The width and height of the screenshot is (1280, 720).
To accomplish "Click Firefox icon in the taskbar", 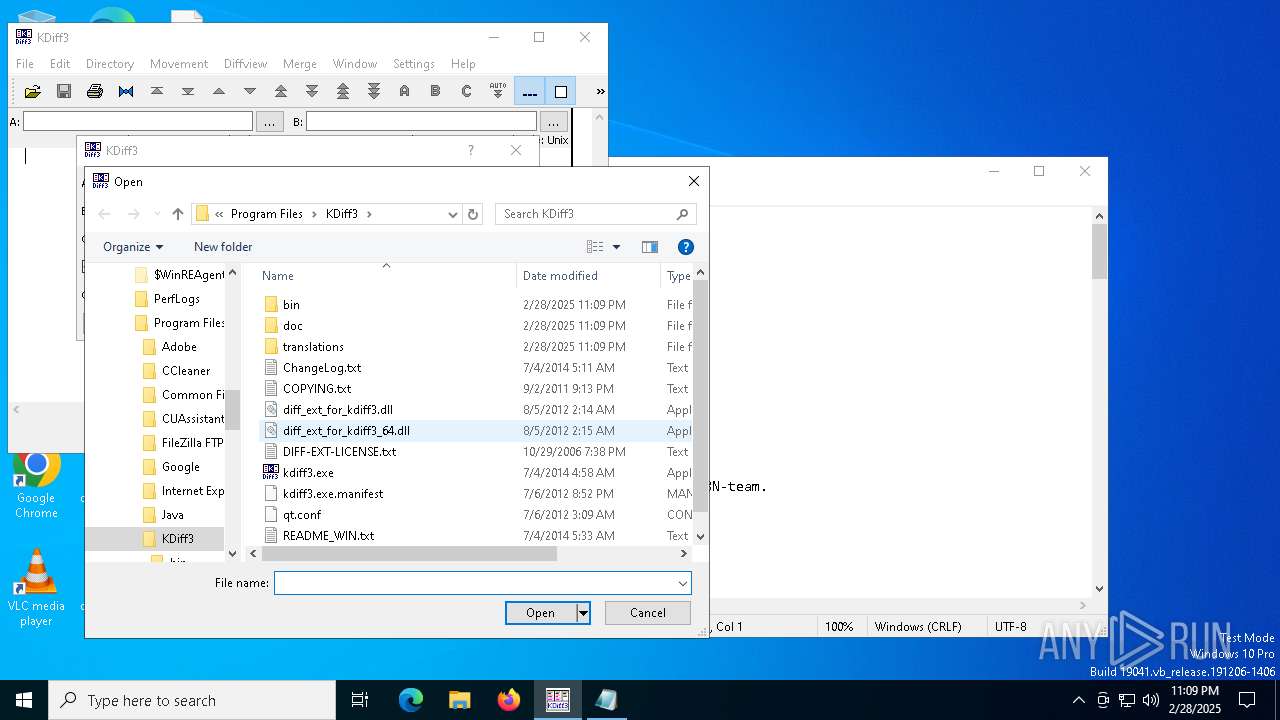I will pyautogui.click(x=509, y=700).
